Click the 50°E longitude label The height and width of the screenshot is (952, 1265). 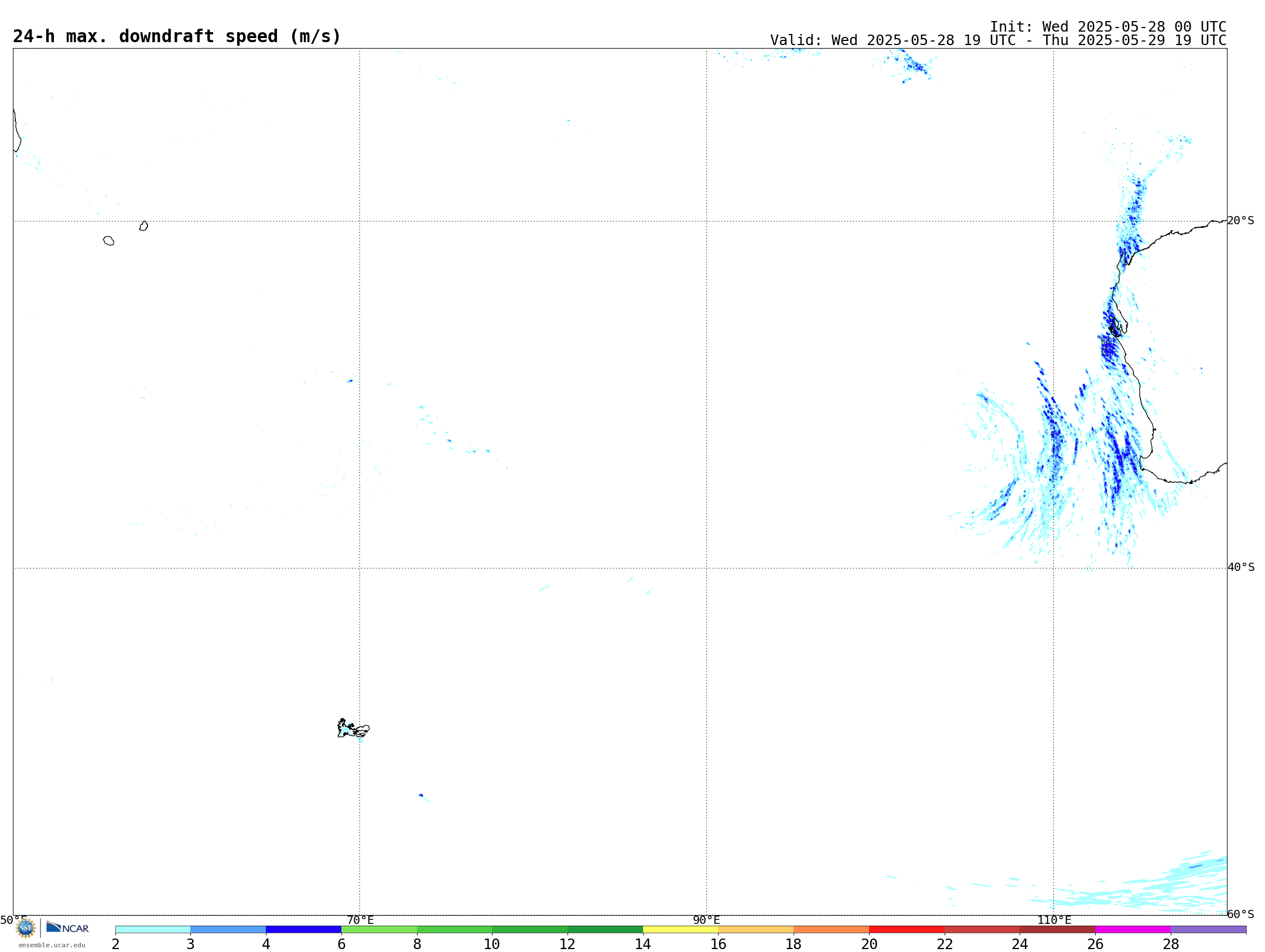(13, 920)
